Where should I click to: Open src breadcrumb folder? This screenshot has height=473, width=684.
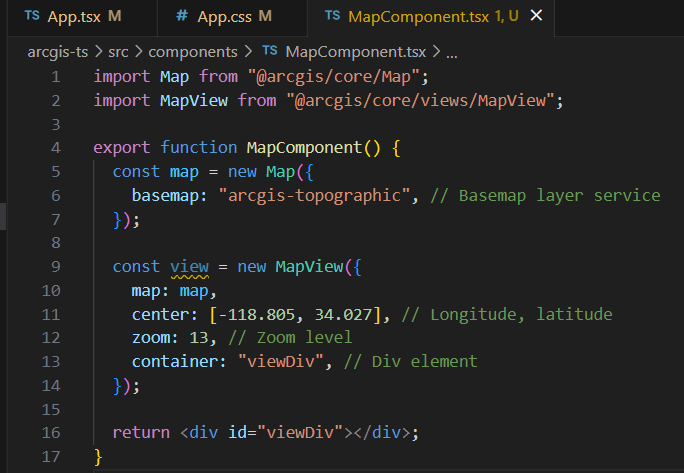pos(118,52)
